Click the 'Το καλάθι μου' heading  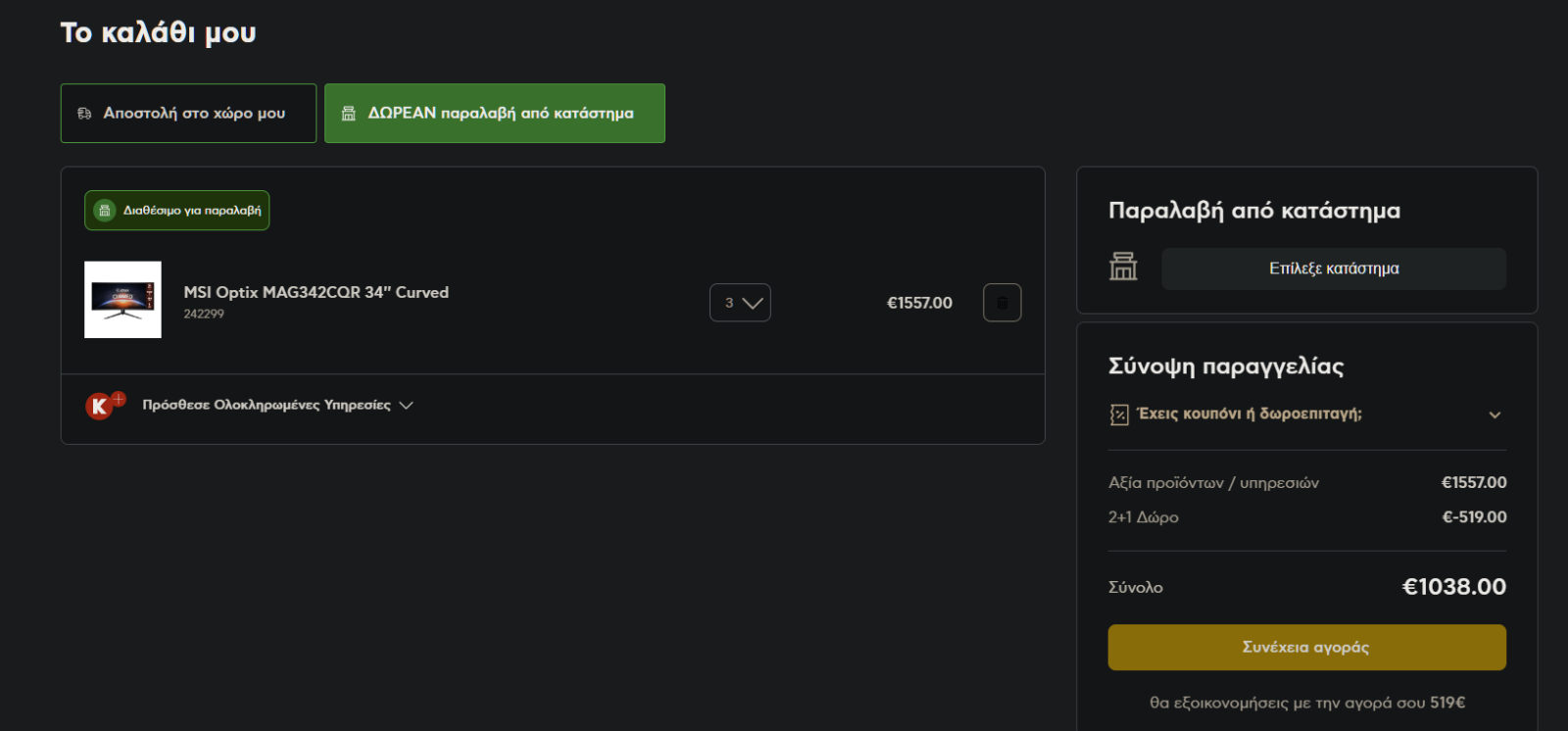pos(158,33)
